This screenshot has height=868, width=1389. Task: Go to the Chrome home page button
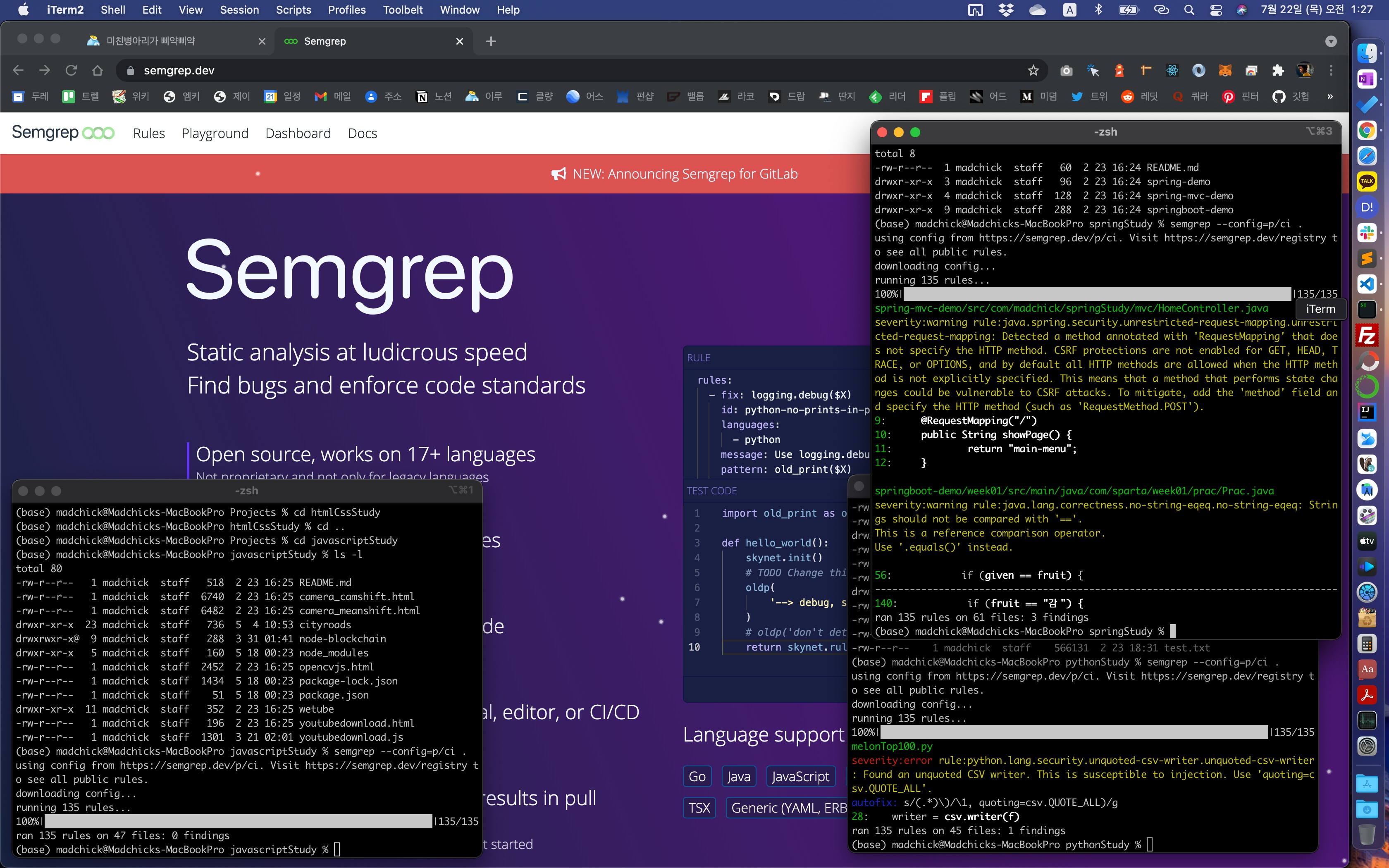pos(98,71)
